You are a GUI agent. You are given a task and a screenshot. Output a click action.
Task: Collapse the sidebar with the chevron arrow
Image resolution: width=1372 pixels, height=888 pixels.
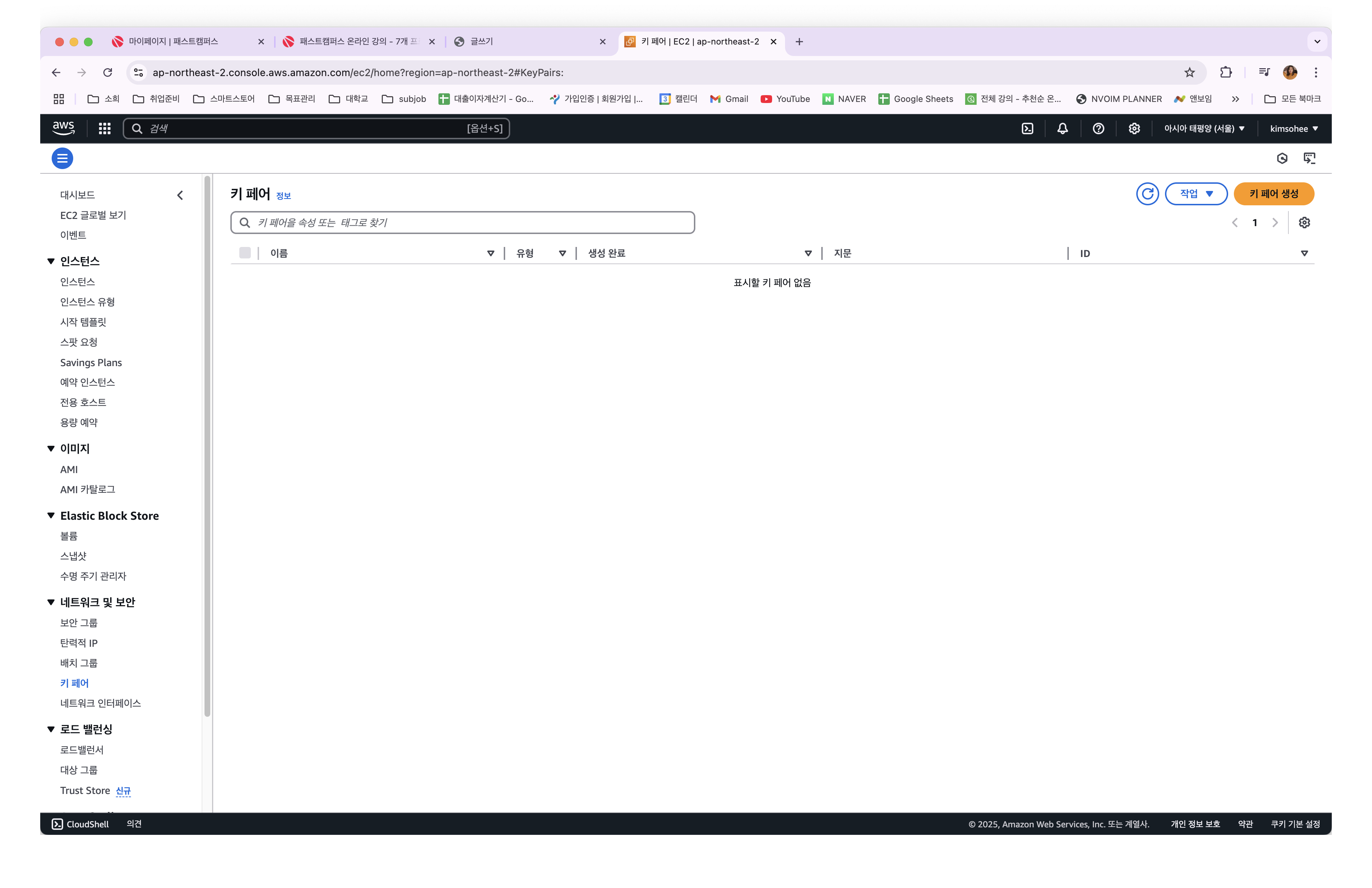click(180, 195)
